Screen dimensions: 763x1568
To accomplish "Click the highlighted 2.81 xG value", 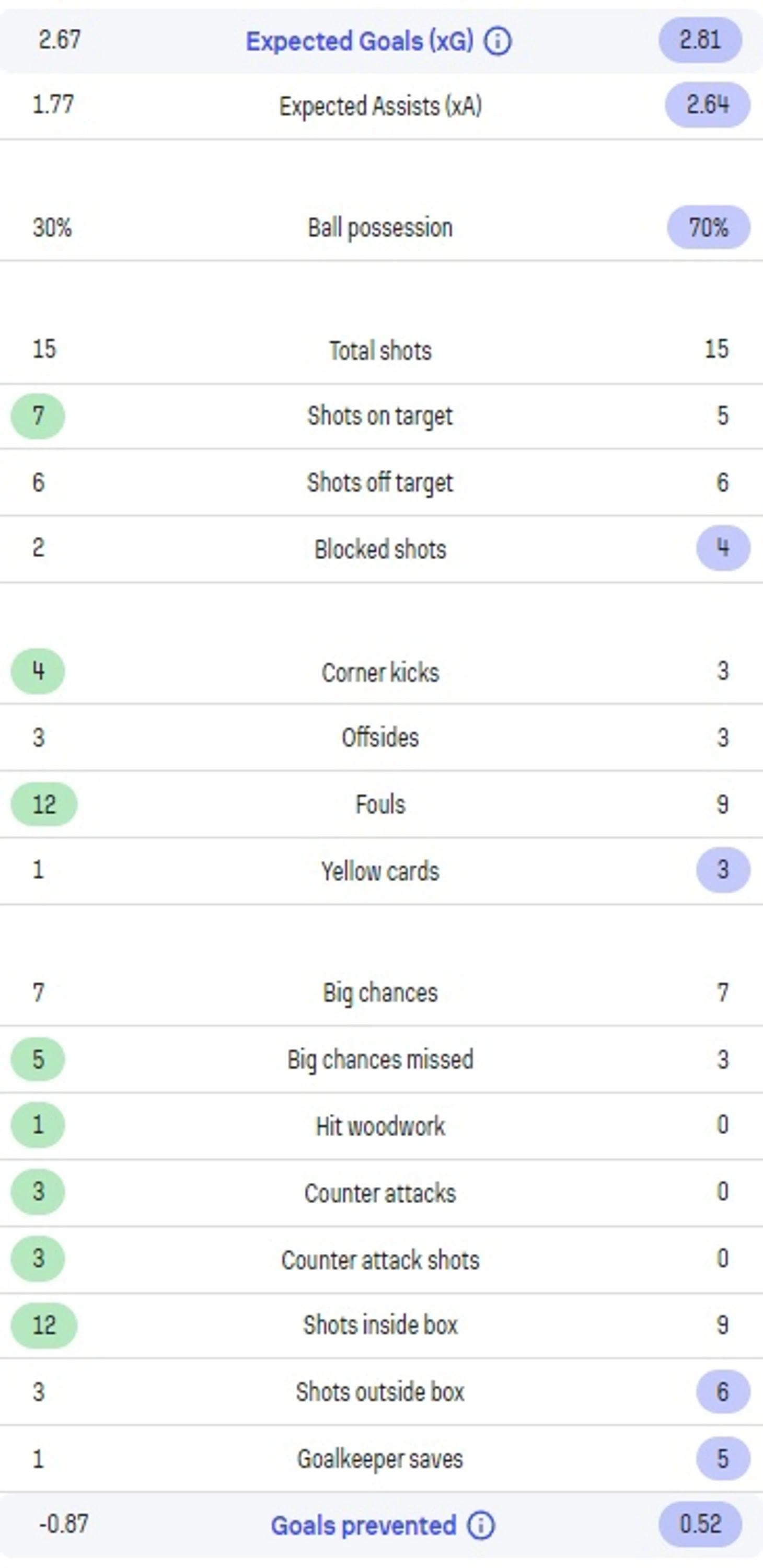I will [x=700, y=40].
